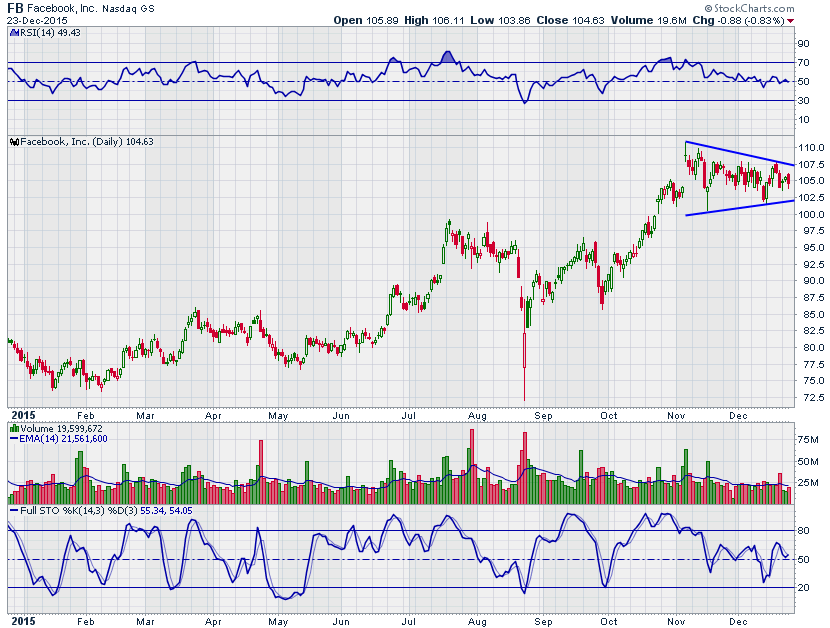
Task: Click the 70 overbought level on RSI axis
Action: pos(804,62)
